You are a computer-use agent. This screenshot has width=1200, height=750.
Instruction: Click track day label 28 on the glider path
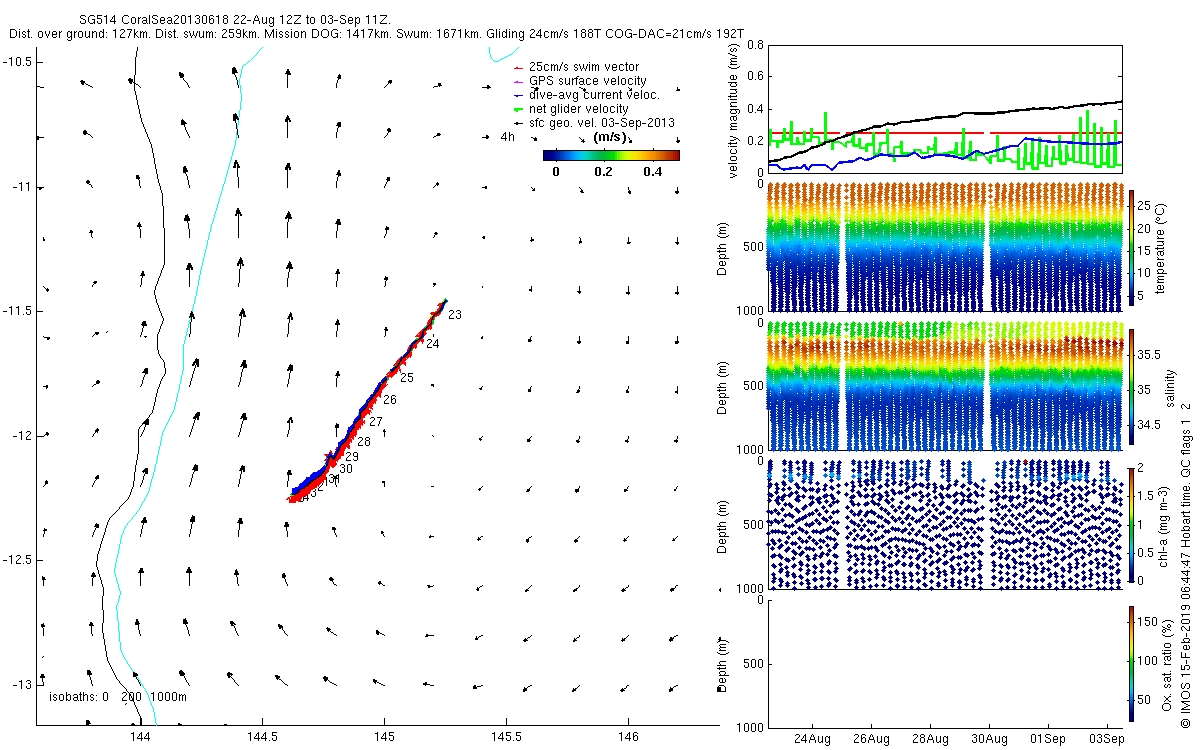coord(364,442)
